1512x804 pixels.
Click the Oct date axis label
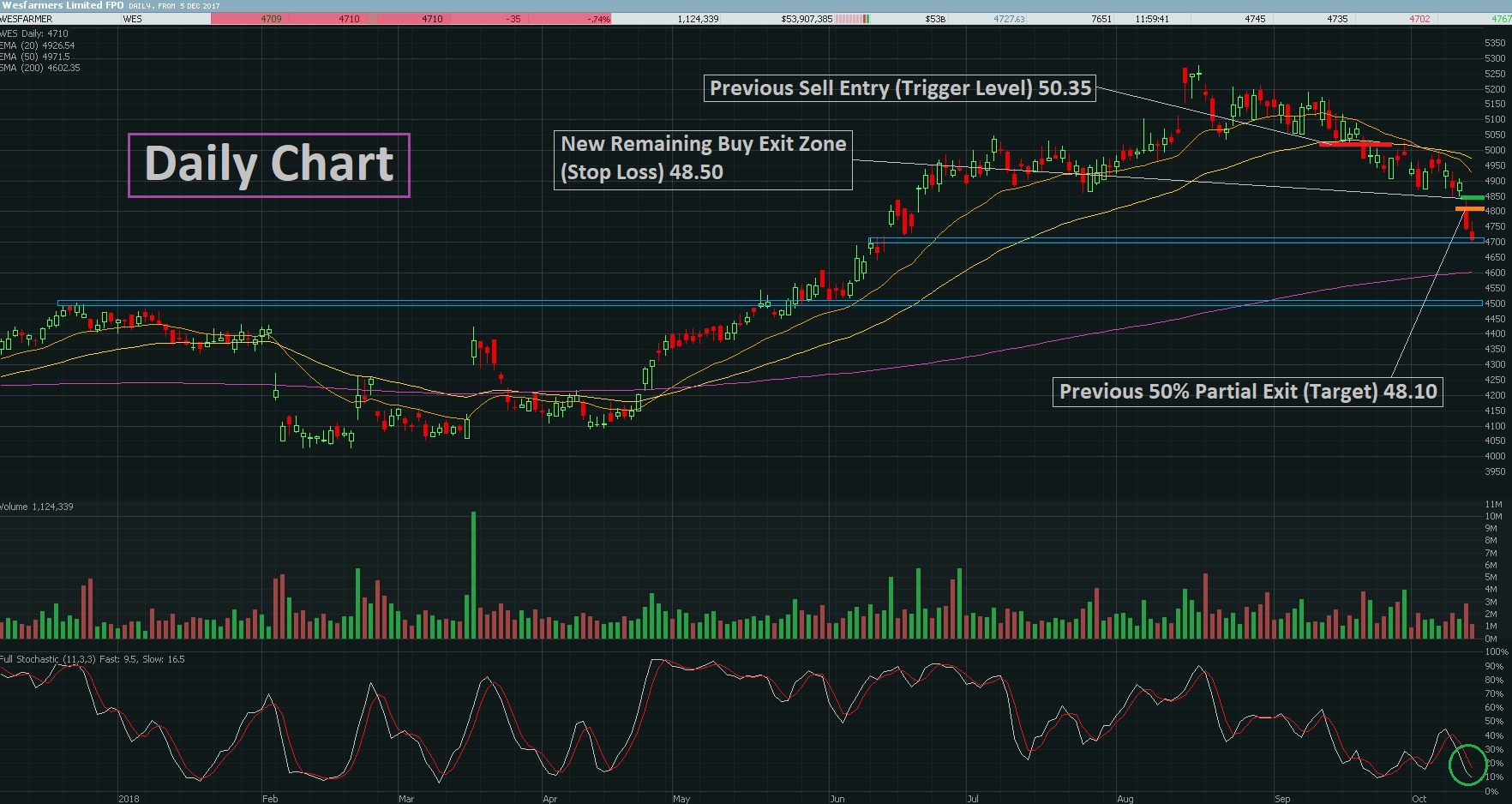1419,799
